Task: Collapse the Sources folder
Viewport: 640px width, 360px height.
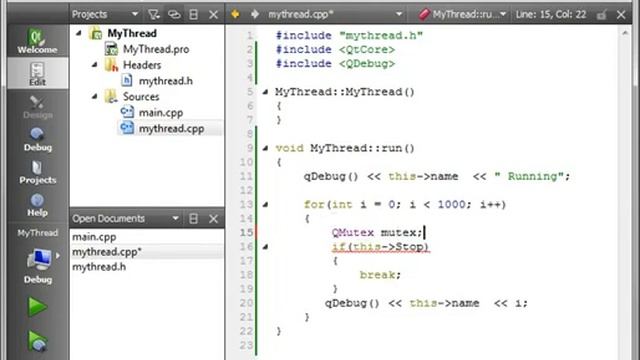Action: [95, 96]
